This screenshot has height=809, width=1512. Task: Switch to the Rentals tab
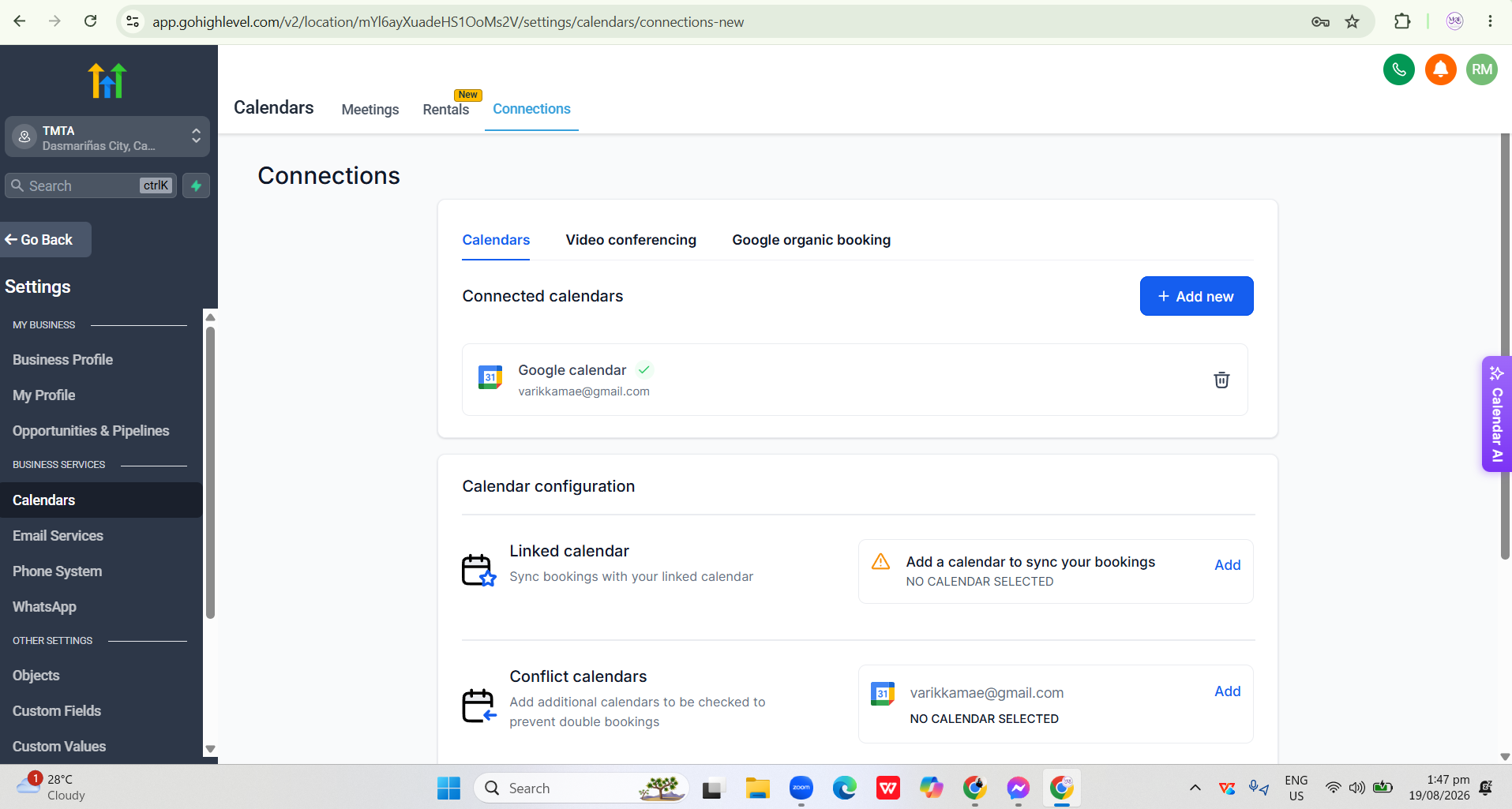point(446,110)
